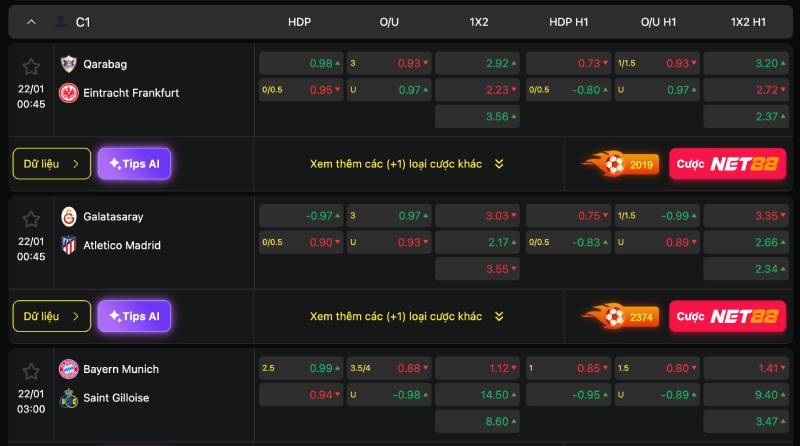
Task: Click the HDP H1 column header
Action: click(568, 22)
